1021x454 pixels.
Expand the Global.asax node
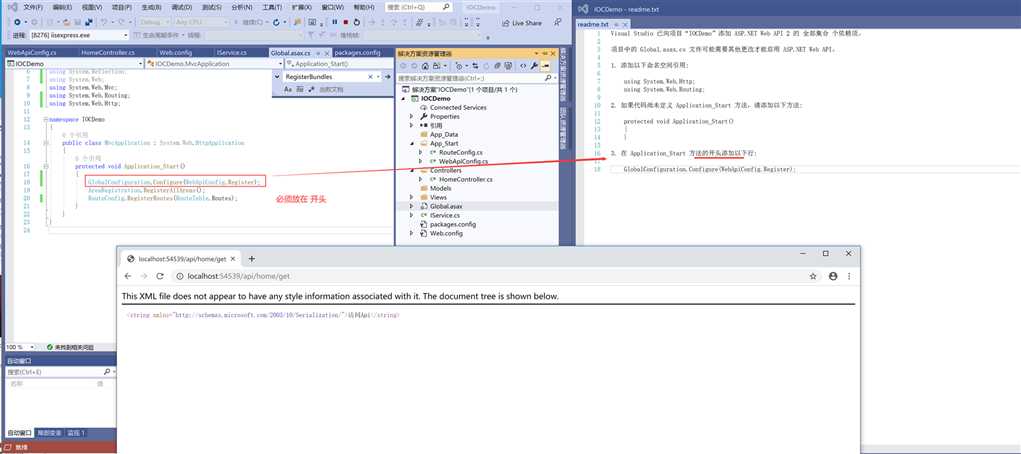[412, 206]
